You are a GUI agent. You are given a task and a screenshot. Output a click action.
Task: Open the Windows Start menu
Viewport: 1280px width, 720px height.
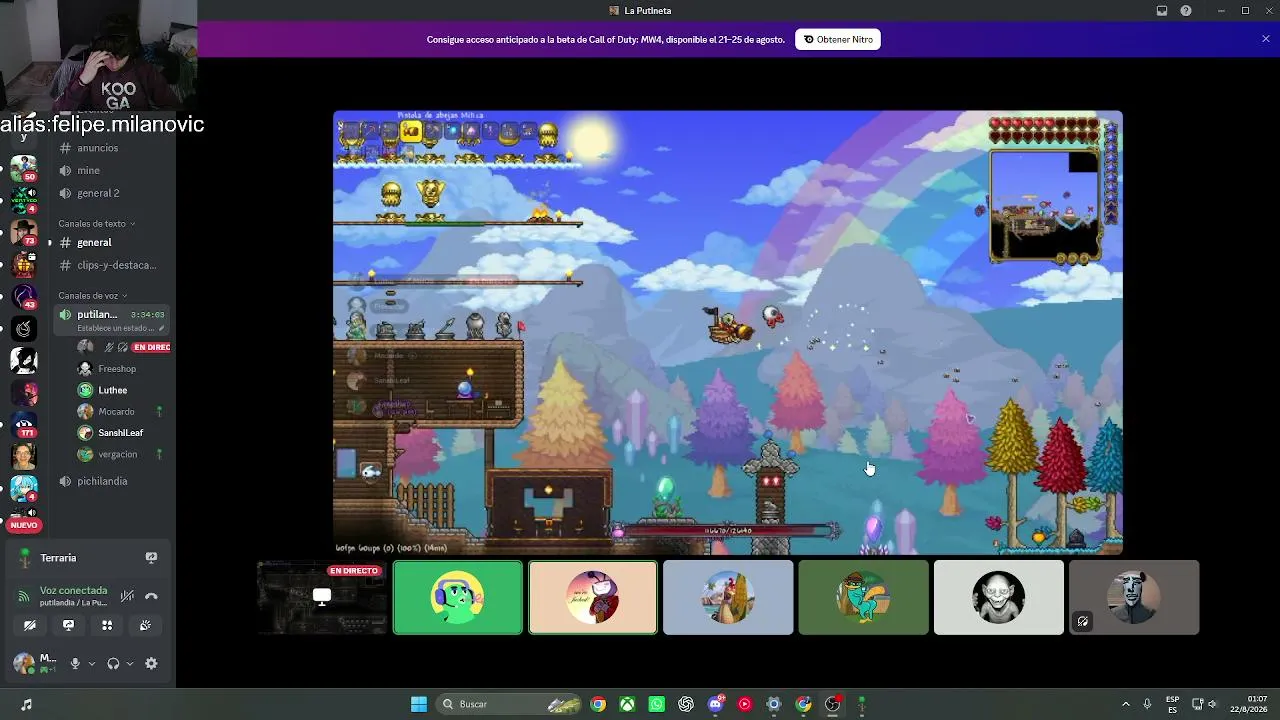coord(419,704)
